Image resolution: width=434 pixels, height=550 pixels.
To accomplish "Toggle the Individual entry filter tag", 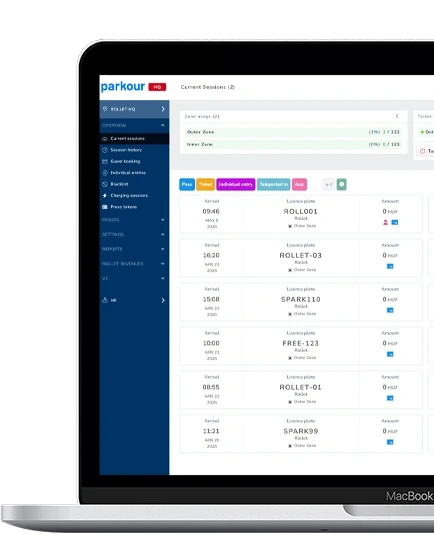I will pyautogui.click(x=235, y=184).
